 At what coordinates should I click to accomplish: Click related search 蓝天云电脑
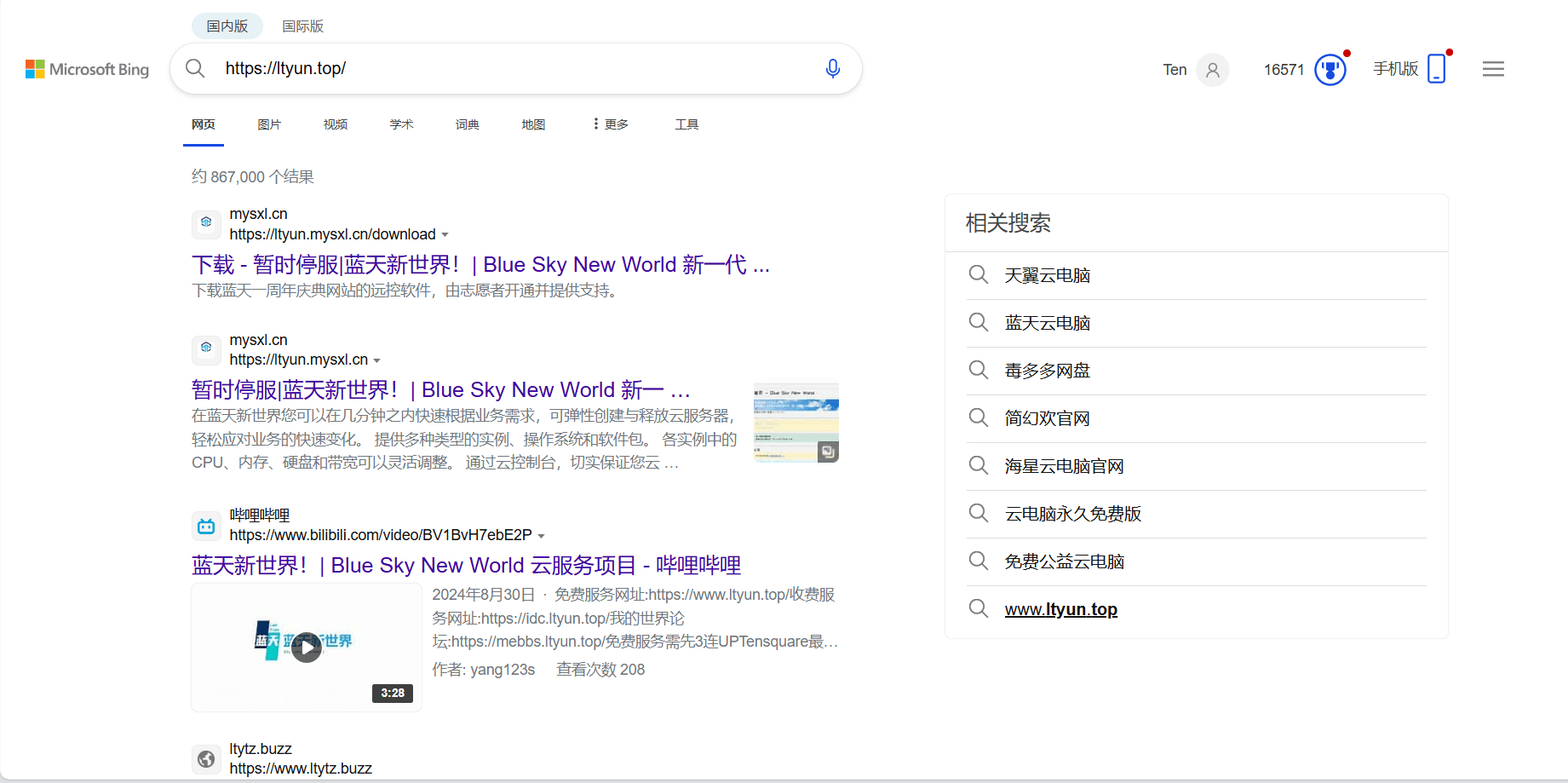point(1048,323)
